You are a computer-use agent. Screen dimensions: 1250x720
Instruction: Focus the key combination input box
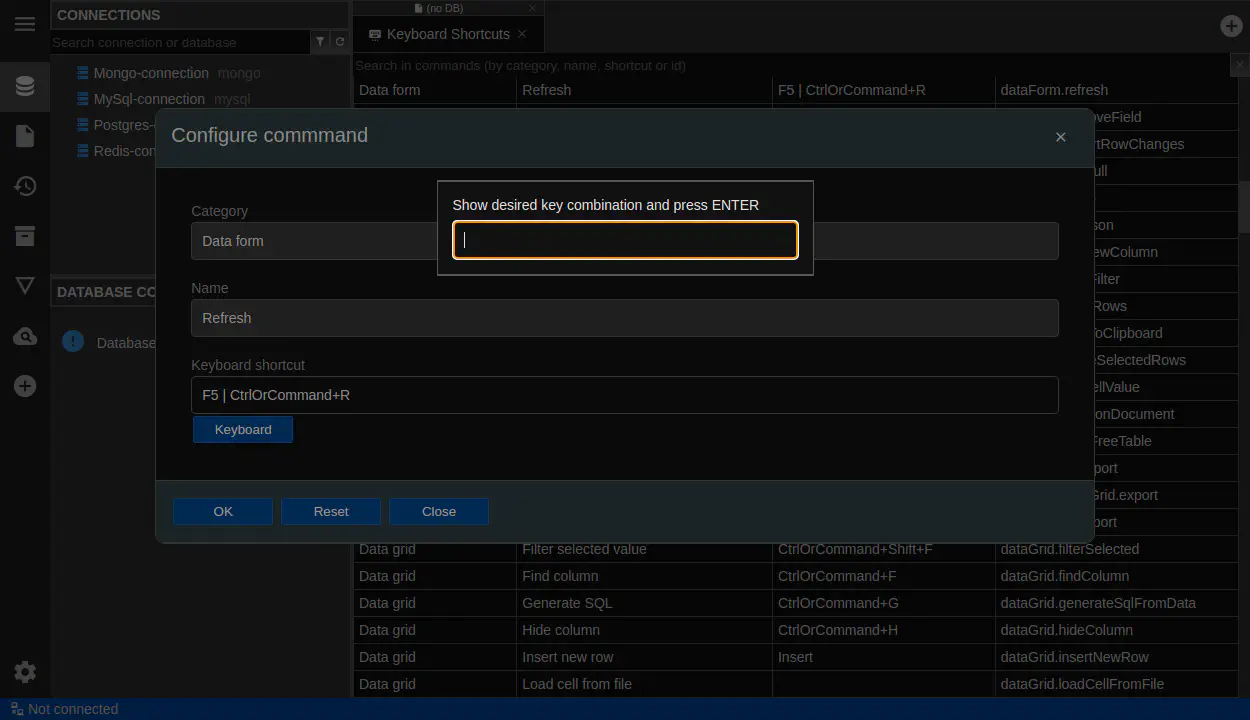click(625, 240)
